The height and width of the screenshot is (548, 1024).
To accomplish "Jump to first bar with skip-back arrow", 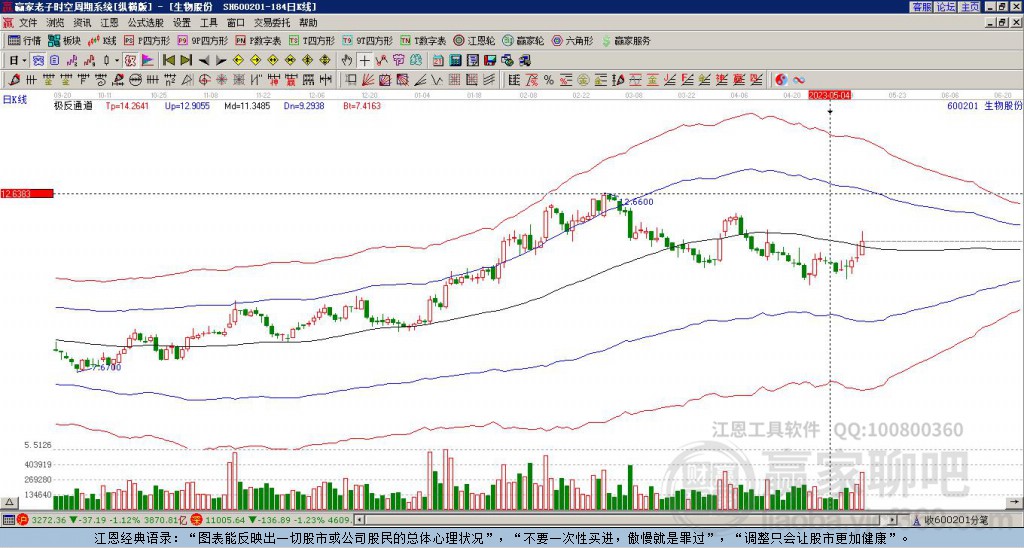I will [x=168, y=61].
